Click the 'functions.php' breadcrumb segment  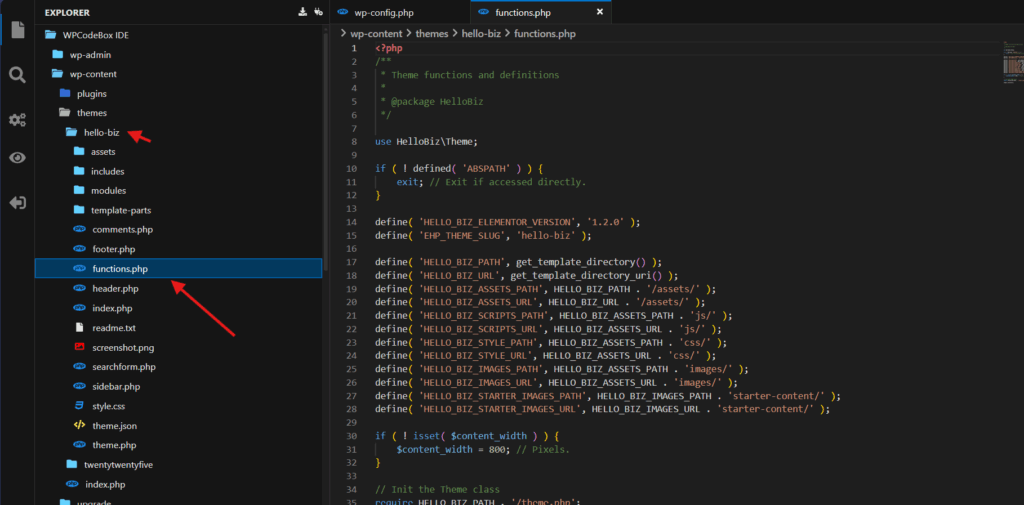pos(545,33)
